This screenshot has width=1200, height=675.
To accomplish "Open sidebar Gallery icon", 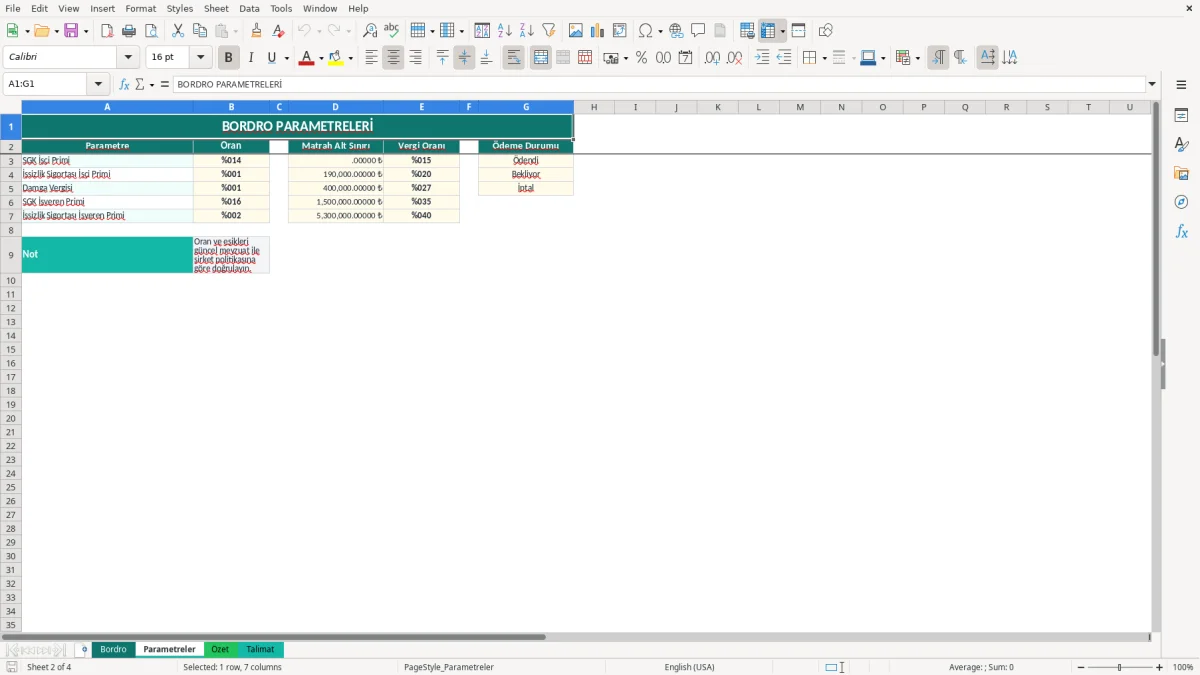I will point(1181,174).
